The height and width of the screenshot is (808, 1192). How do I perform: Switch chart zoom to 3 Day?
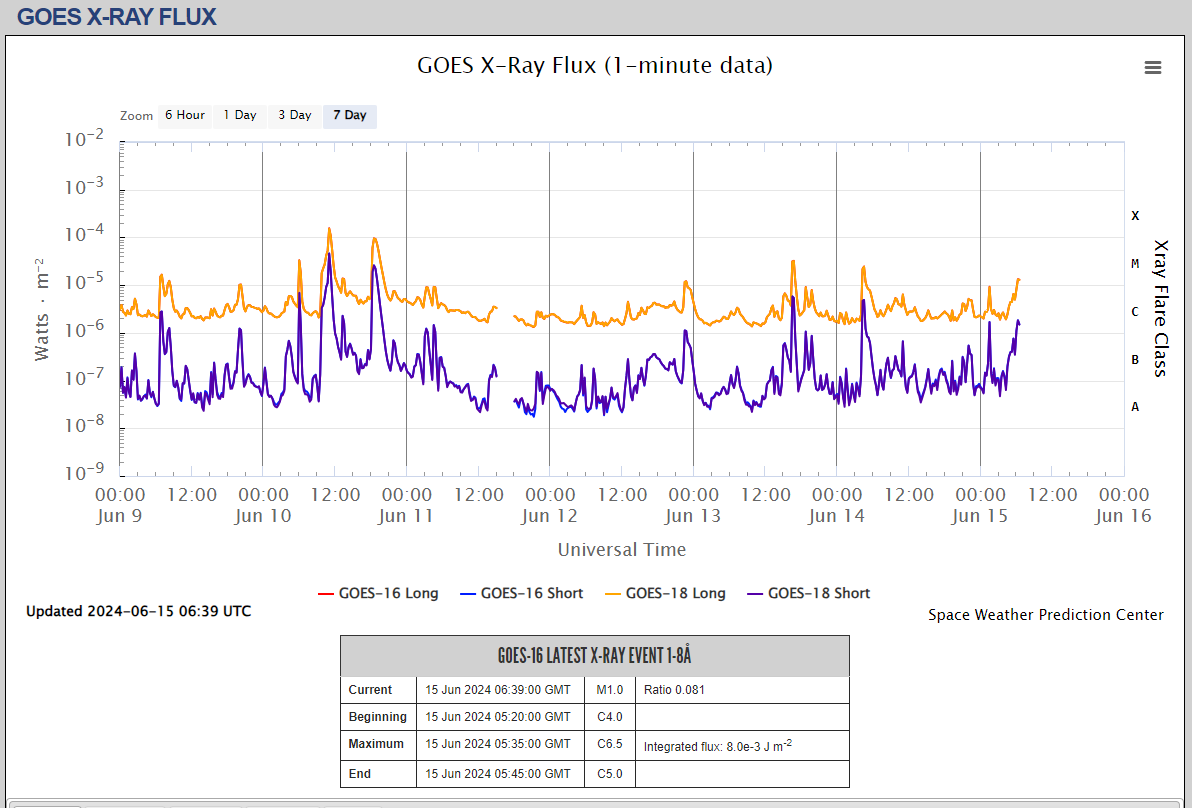point(295,115)
